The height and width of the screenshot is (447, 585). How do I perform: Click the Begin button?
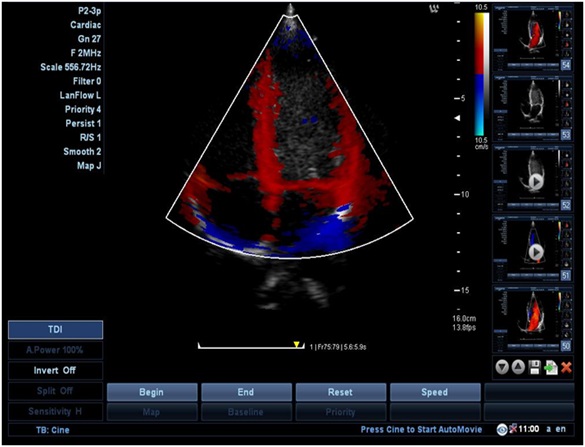point(152,392)
